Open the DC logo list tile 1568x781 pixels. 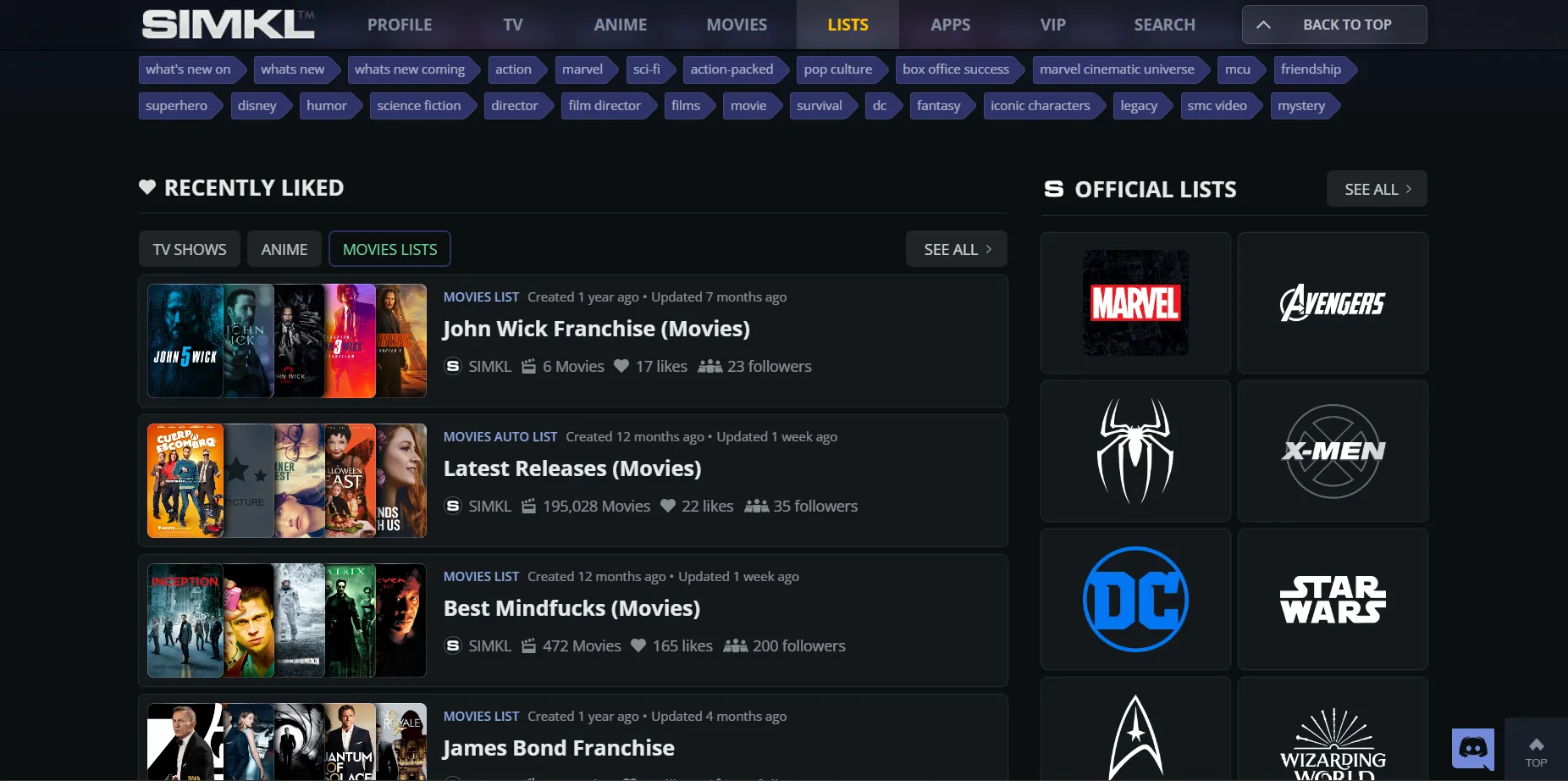1135,599
